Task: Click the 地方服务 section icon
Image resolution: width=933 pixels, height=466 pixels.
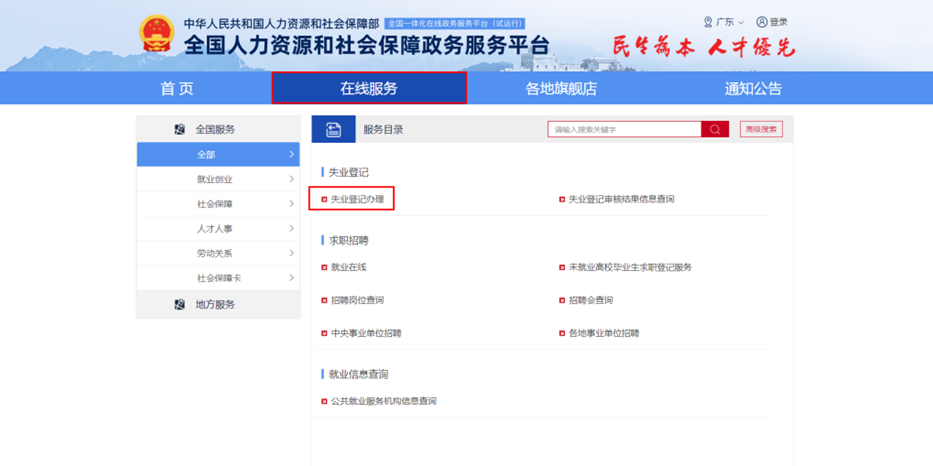Action: pyautogui.click(x=180, y=305)
